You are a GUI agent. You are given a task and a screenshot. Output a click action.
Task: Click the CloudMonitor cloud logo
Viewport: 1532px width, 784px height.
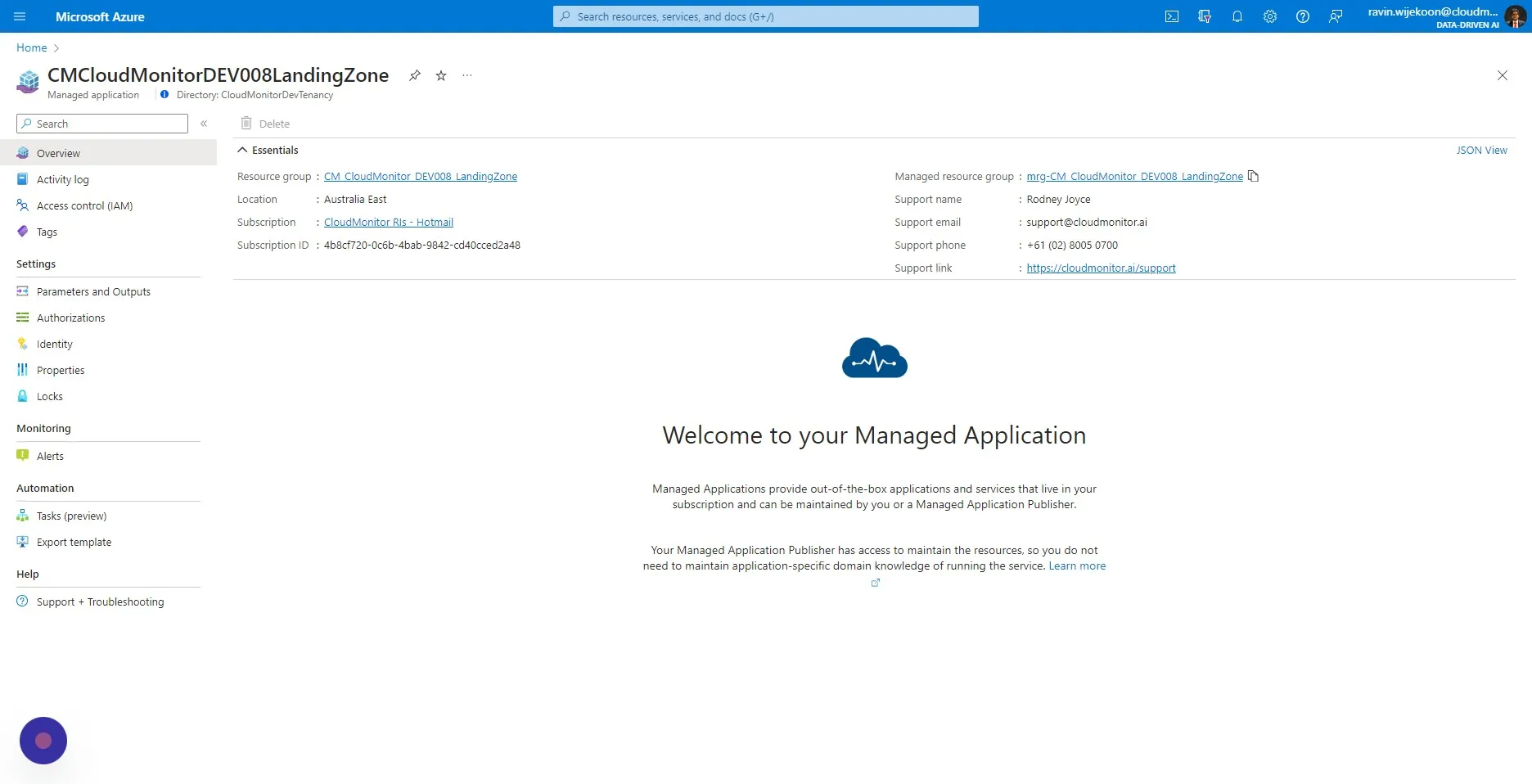[x=875, y=358]
